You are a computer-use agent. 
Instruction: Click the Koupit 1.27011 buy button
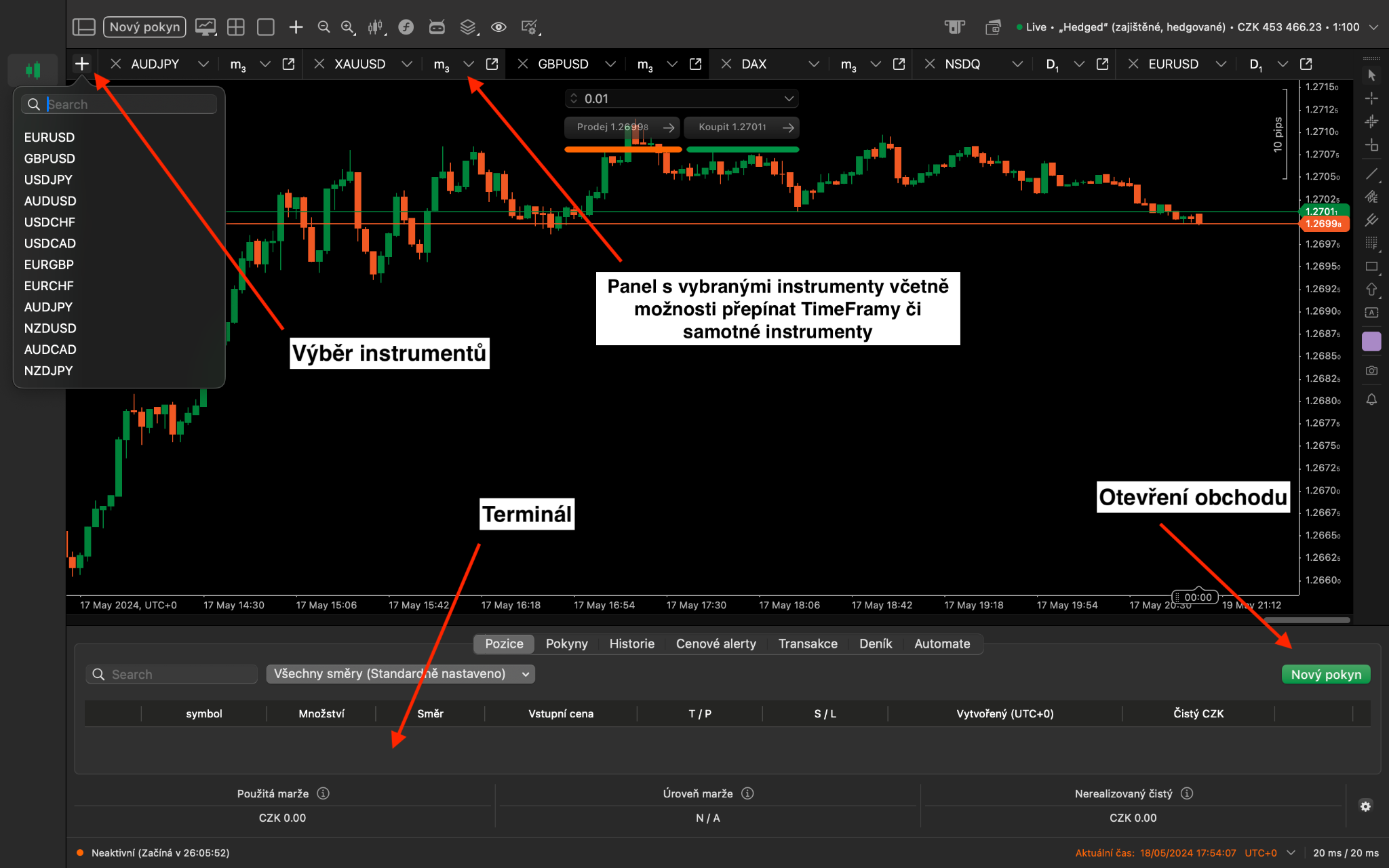[741, 127]
